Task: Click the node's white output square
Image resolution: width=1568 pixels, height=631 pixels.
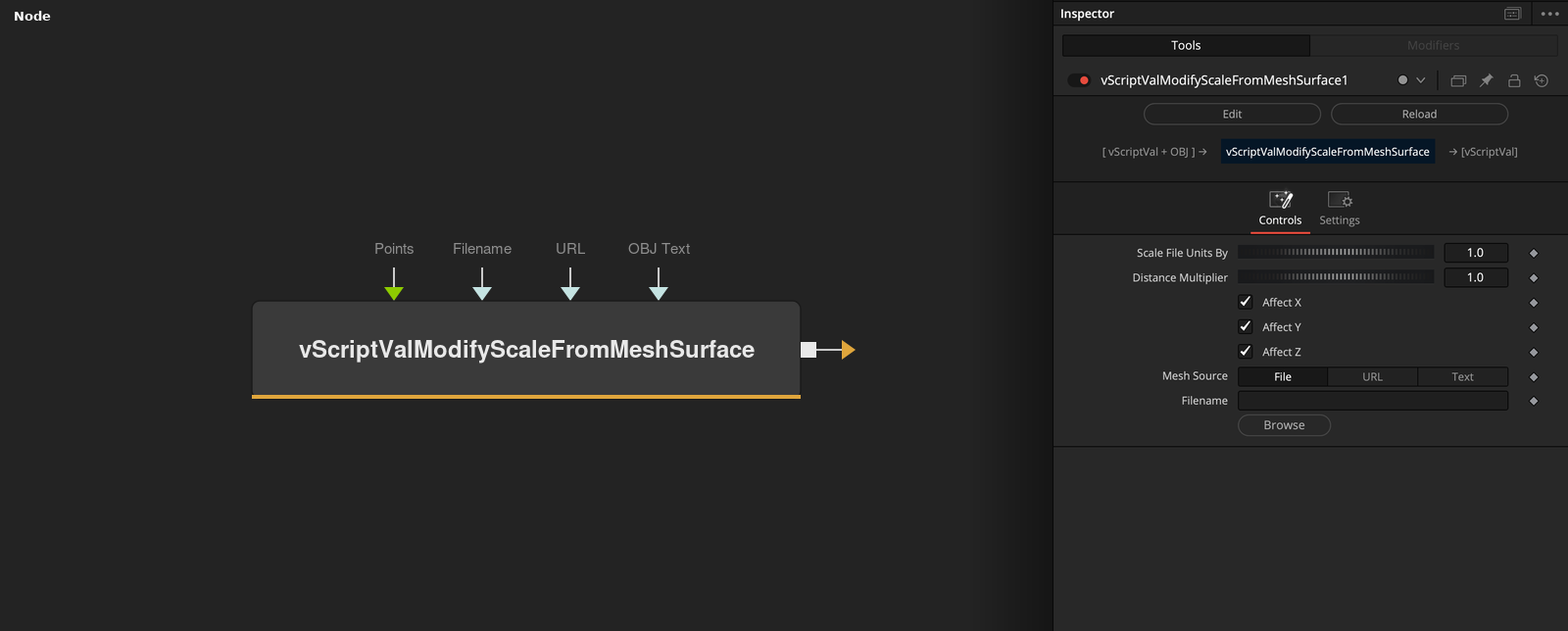Action: [x=808, y=350]
